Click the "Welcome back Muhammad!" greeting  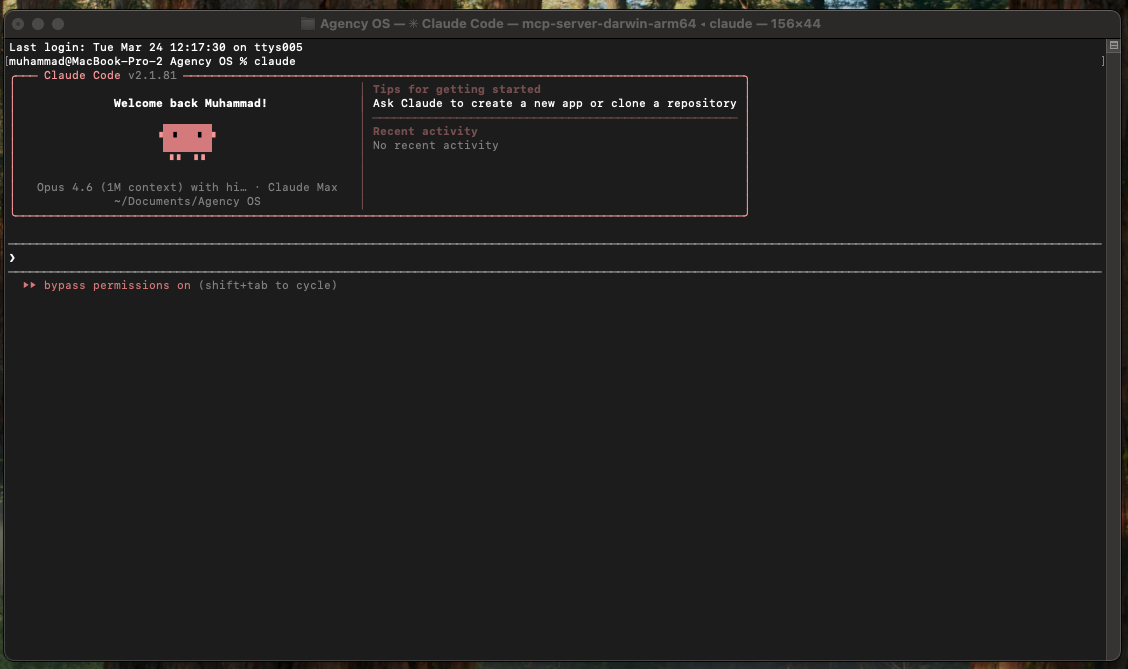click(x=190, y=103)
